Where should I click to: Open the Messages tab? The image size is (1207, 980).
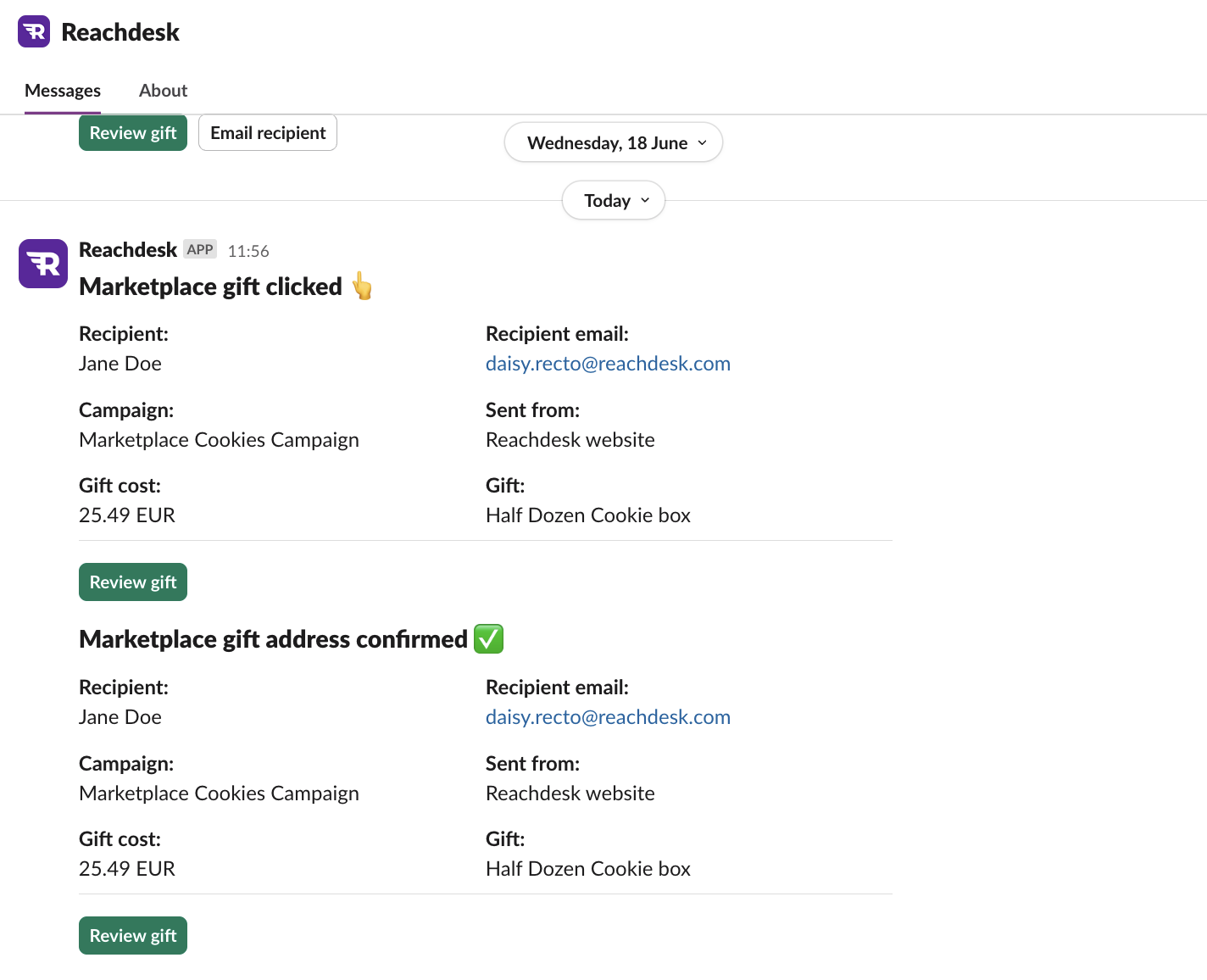tap(63, 91)
